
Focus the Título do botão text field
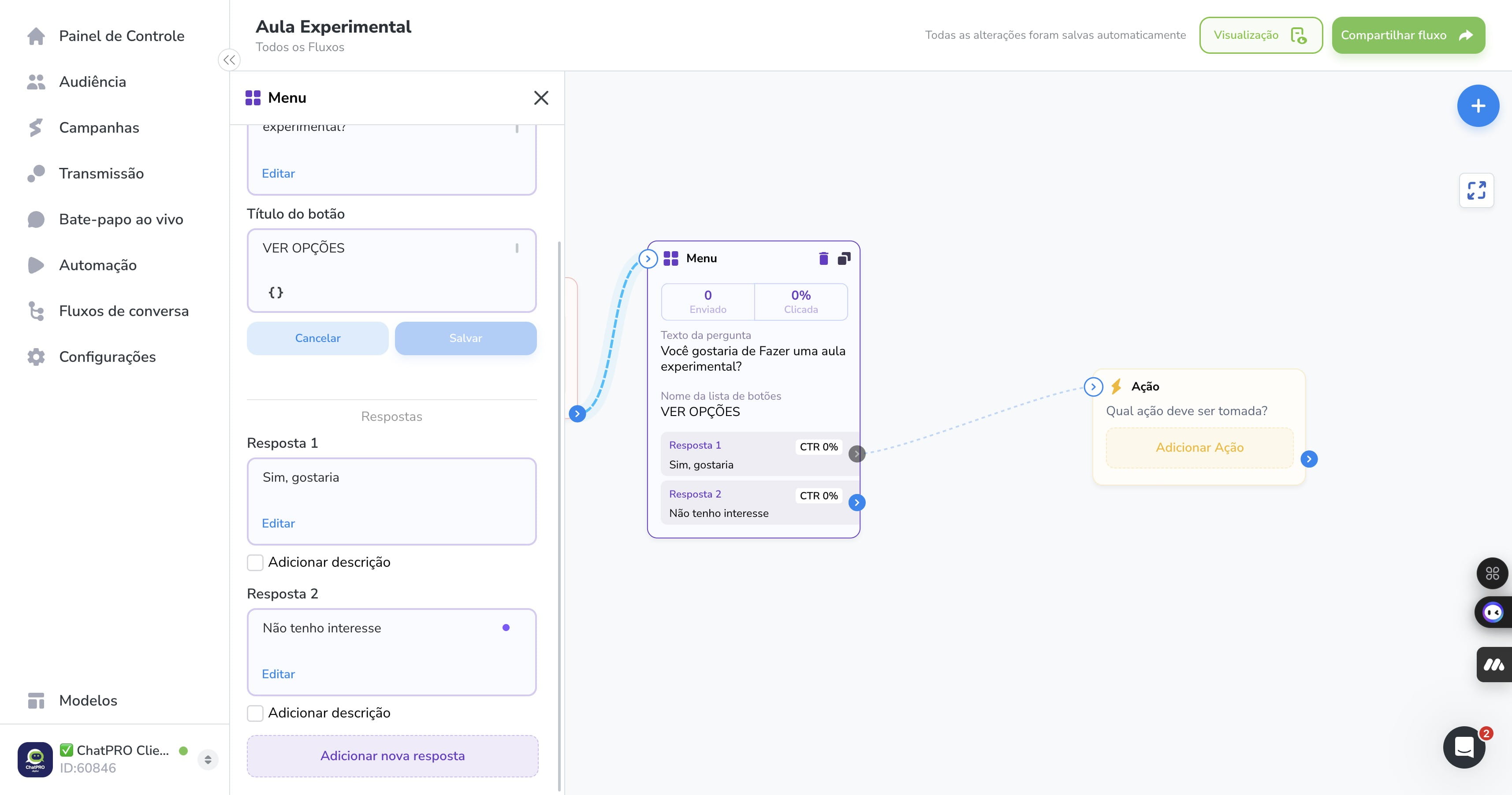pyautogui.click(x=391, y=271)
